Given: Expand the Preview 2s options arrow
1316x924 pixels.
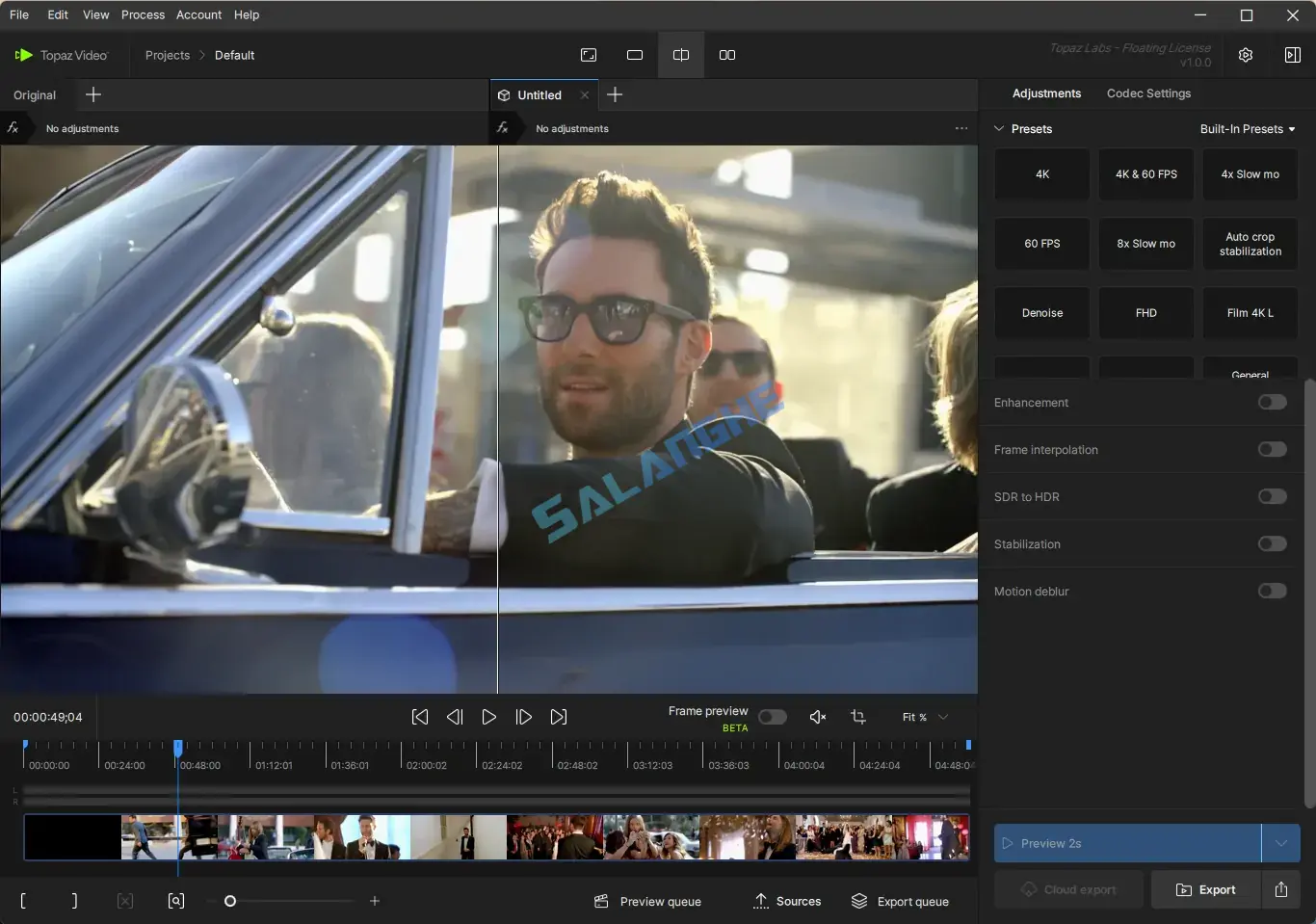Looking at the screenshot, I should click(1280, 843).
